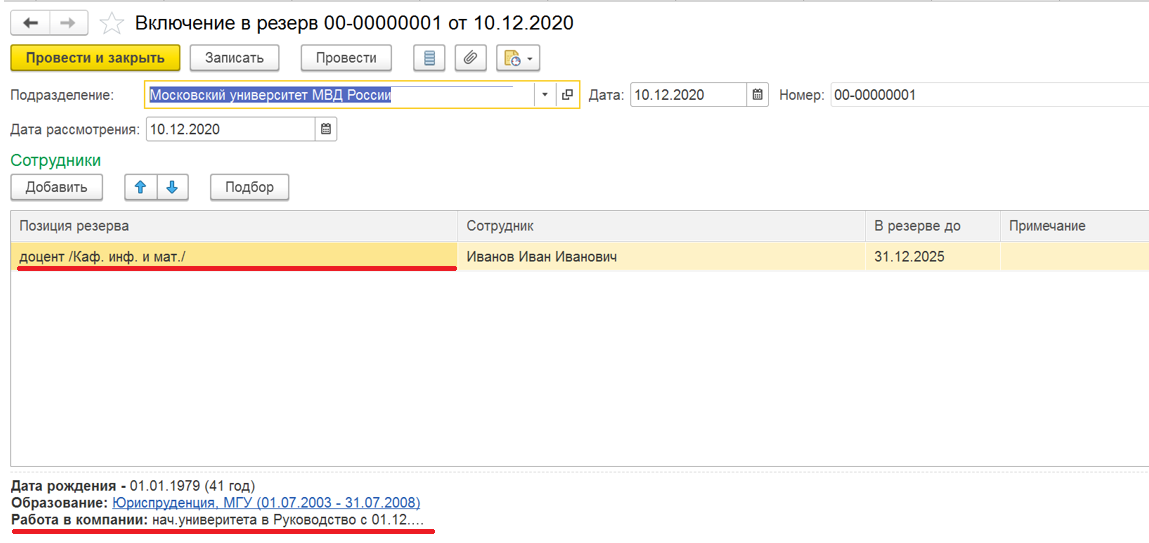Click the forward navigation arrow
This screenshot has width=1149, height=543.
[x=68, y=22]
